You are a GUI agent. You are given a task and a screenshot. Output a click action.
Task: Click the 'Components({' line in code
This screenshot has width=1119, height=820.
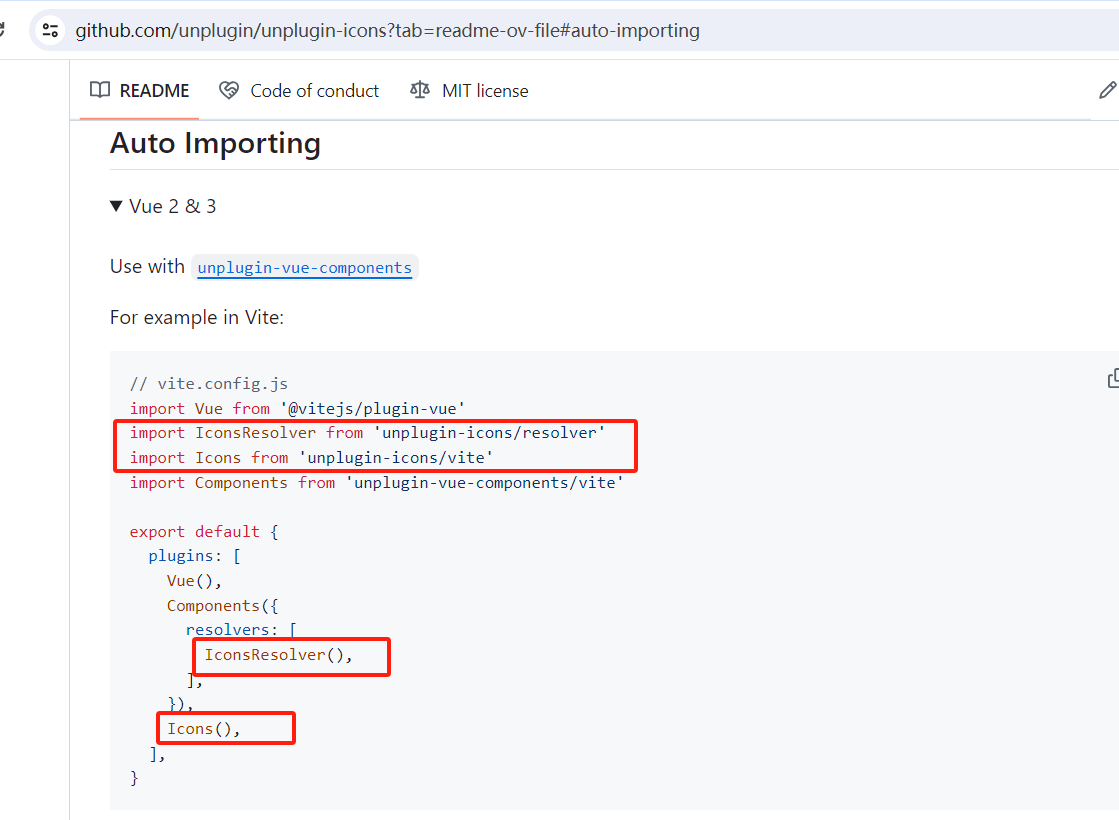tap(223, 606)
